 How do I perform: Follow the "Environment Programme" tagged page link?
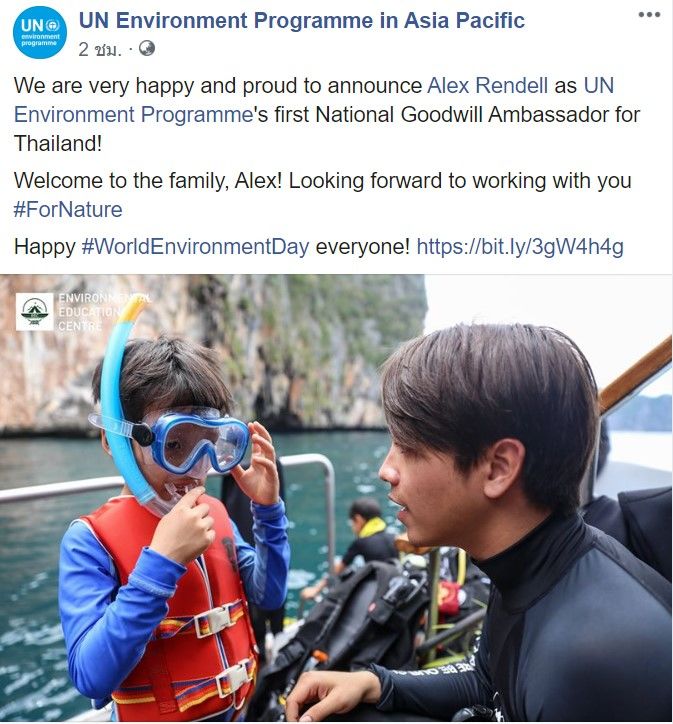click(133, 114)
